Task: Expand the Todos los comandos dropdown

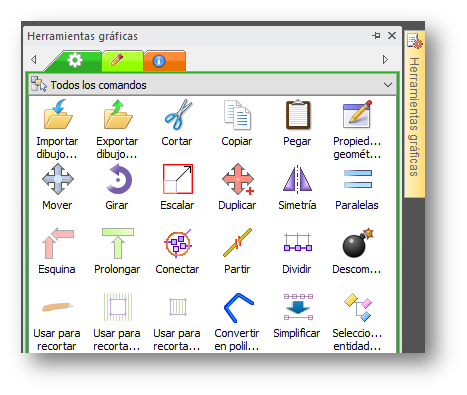Action: point(388,85)
